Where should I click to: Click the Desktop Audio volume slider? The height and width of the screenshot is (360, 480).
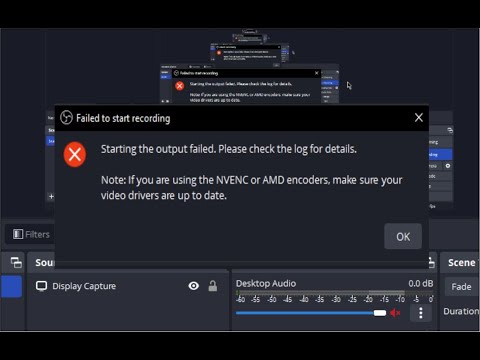[311, 313]
